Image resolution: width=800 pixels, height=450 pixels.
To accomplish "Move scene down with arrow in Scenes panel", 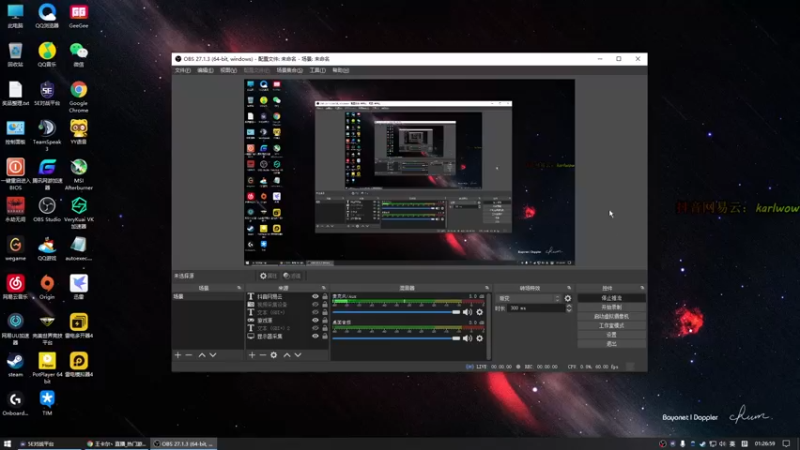I will [x=213, y=355].
